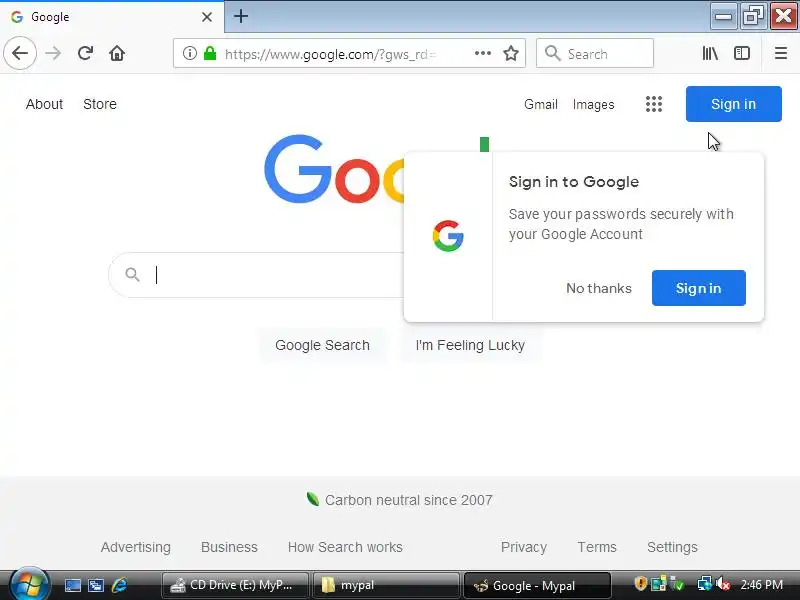Viewport: 800px width, 600px height.
Task: Show site information via the info icon
Action: point(190,53)
